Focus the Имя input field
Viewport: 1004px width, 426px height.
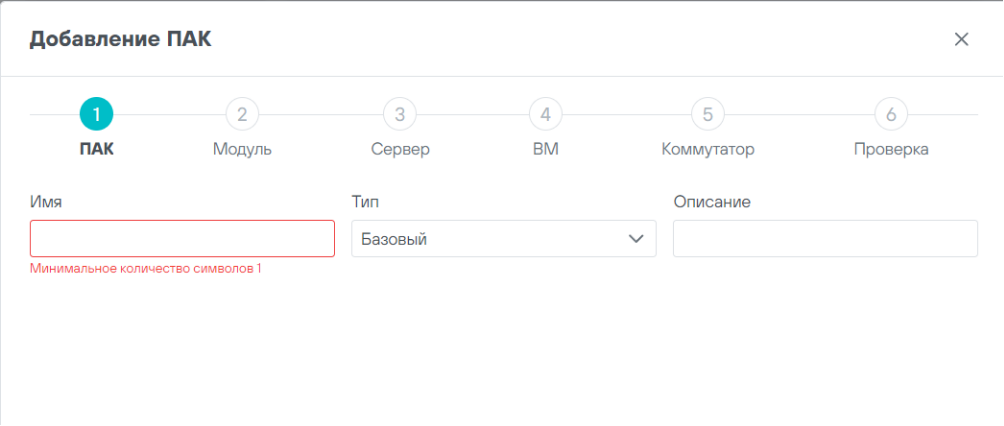click(x=182, y=239)
